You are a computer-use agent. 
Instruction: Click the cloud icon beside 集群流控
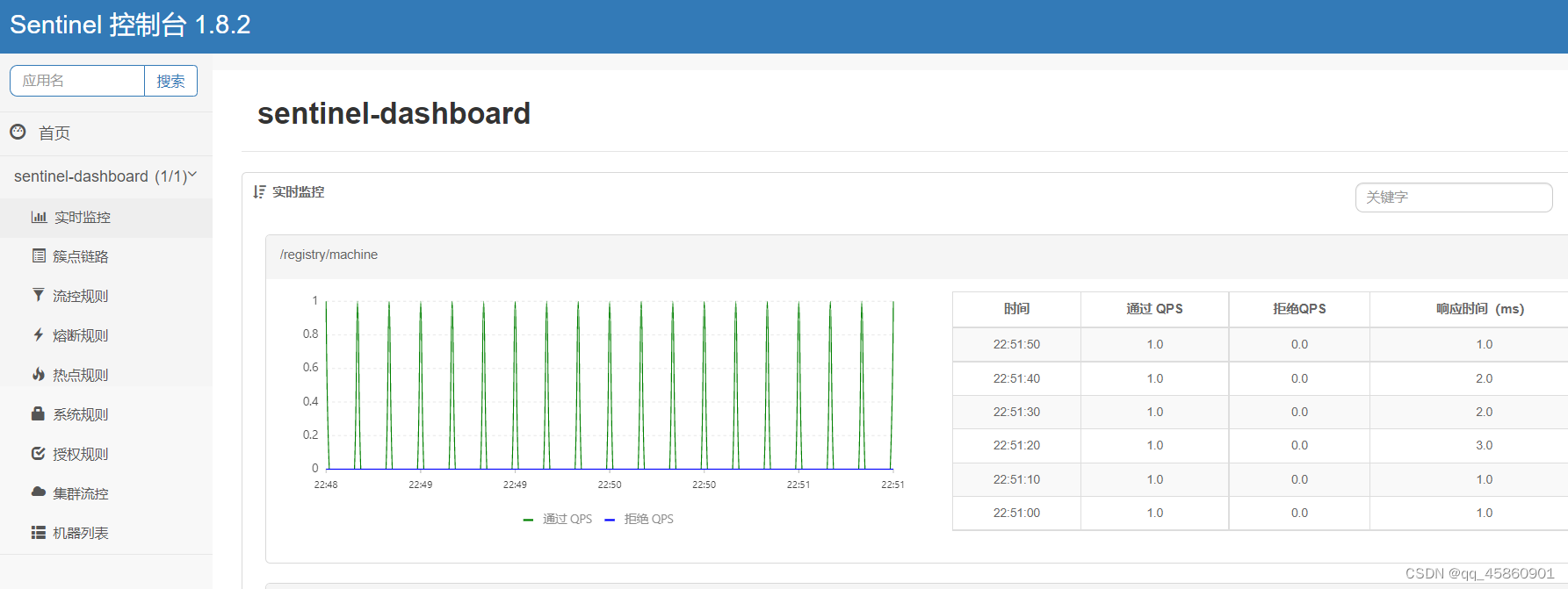38,492
